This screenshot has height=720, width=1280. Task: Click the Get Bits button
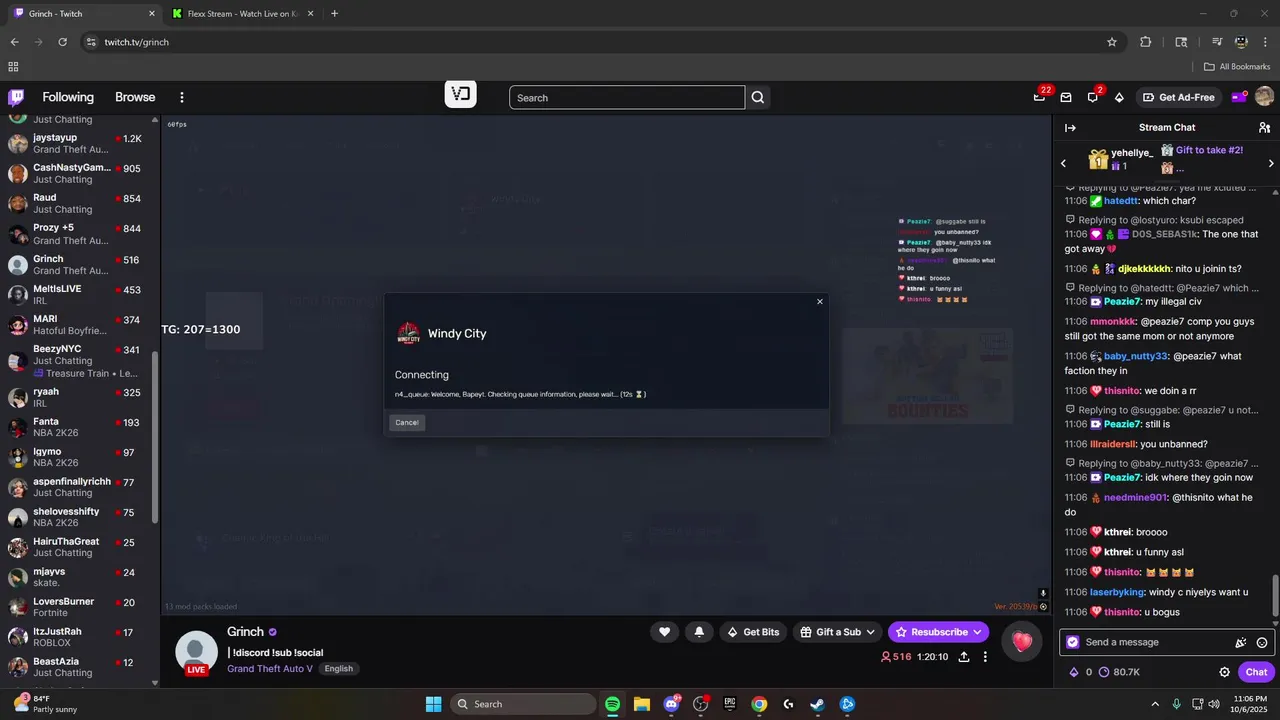(753, 632)
